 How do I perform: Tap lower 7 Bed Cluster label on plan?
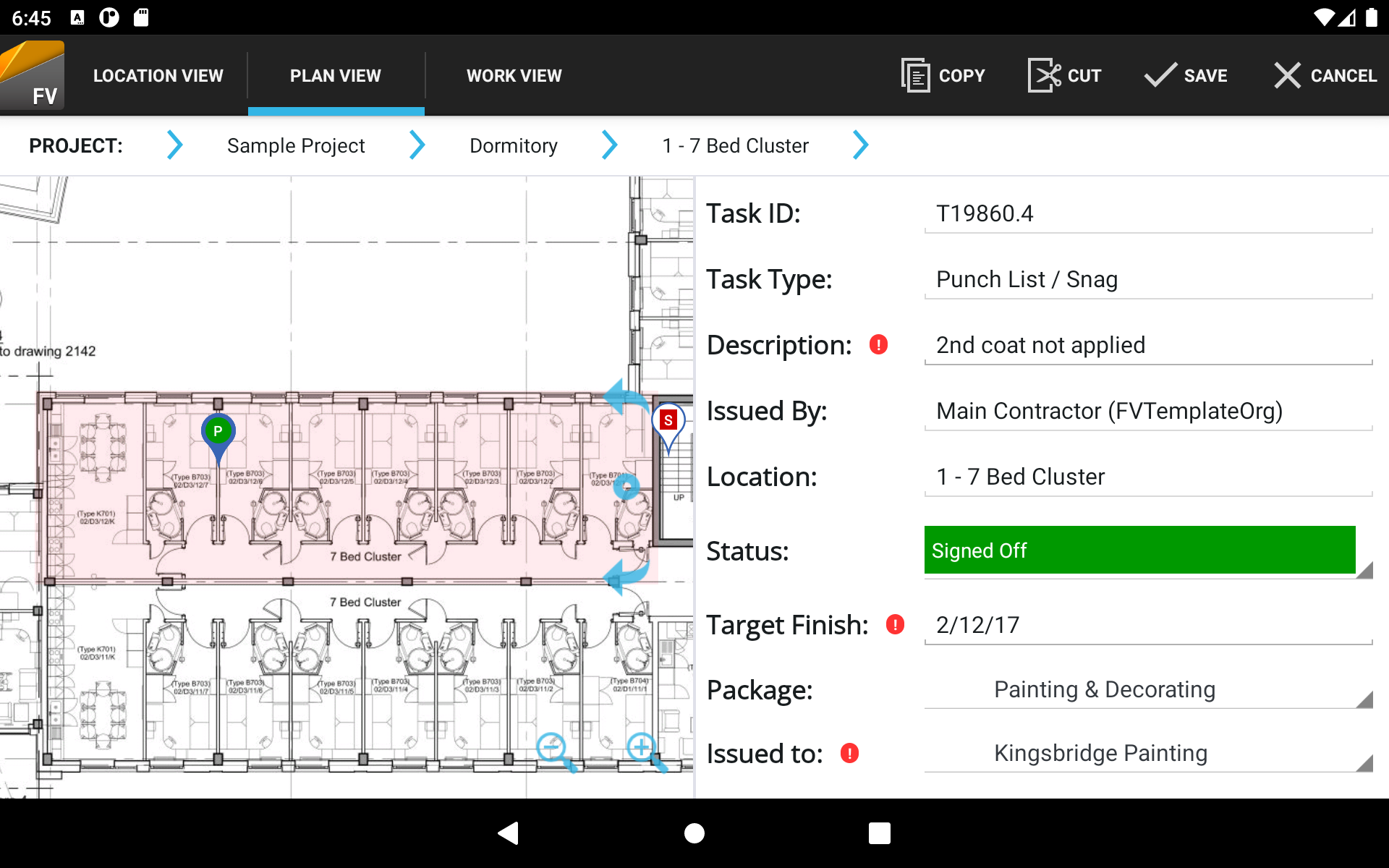click(365, 602)
